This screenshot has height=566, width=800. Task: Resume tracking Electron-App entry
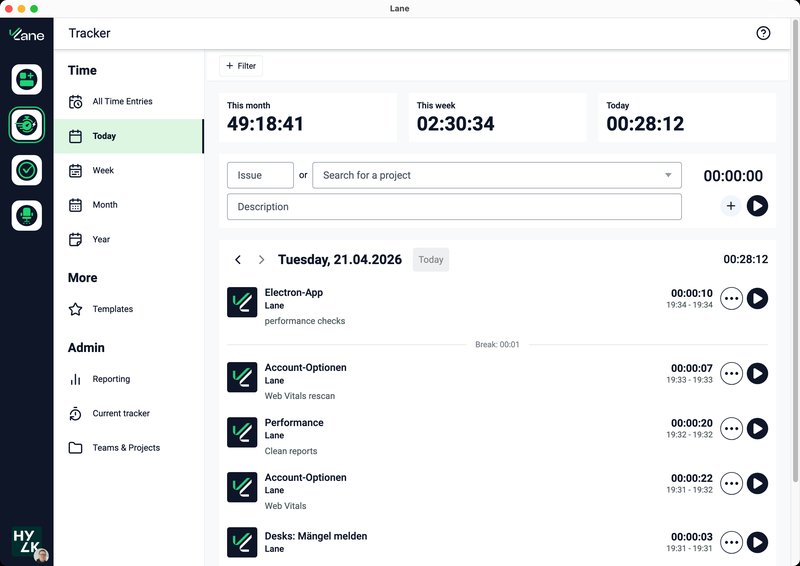[757, 299]
